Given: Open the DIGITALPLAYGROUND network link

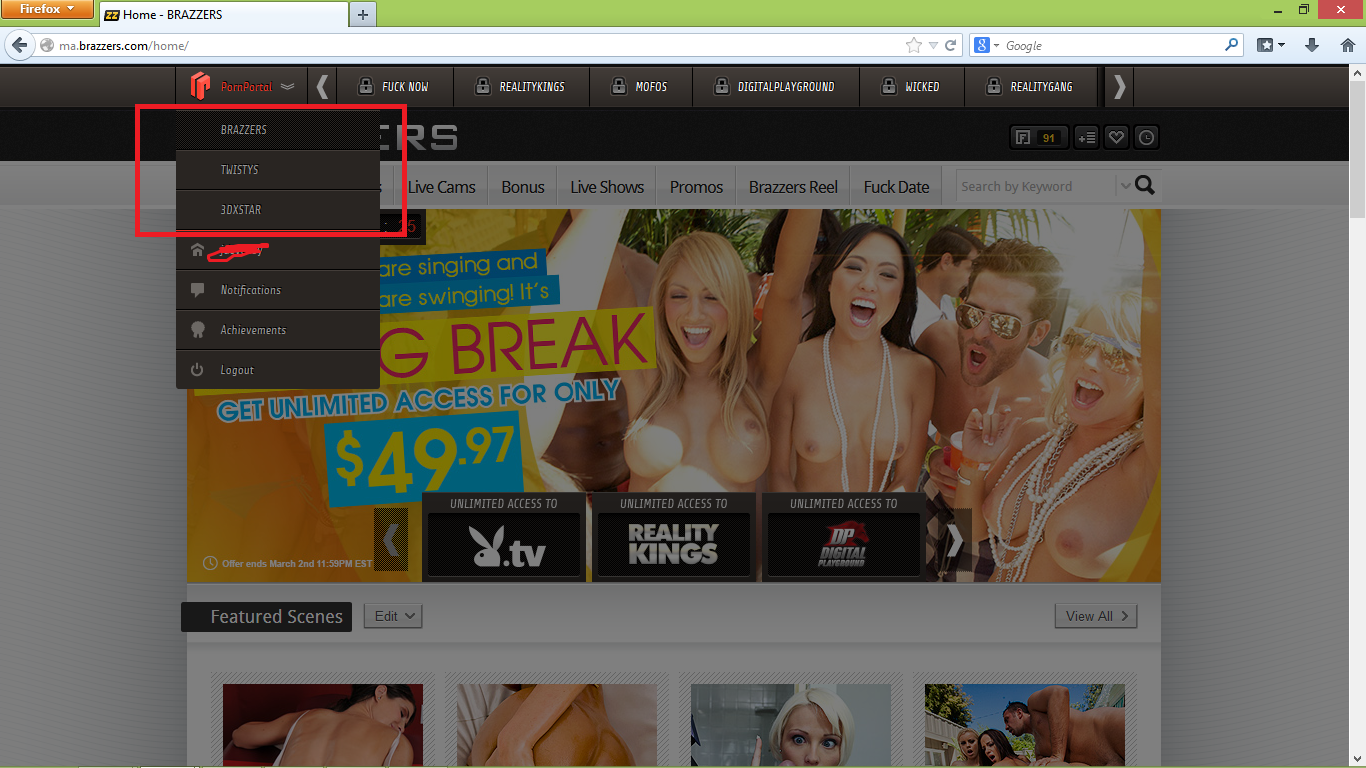Looking at the screenshot, I should click(x=774, y=87).
